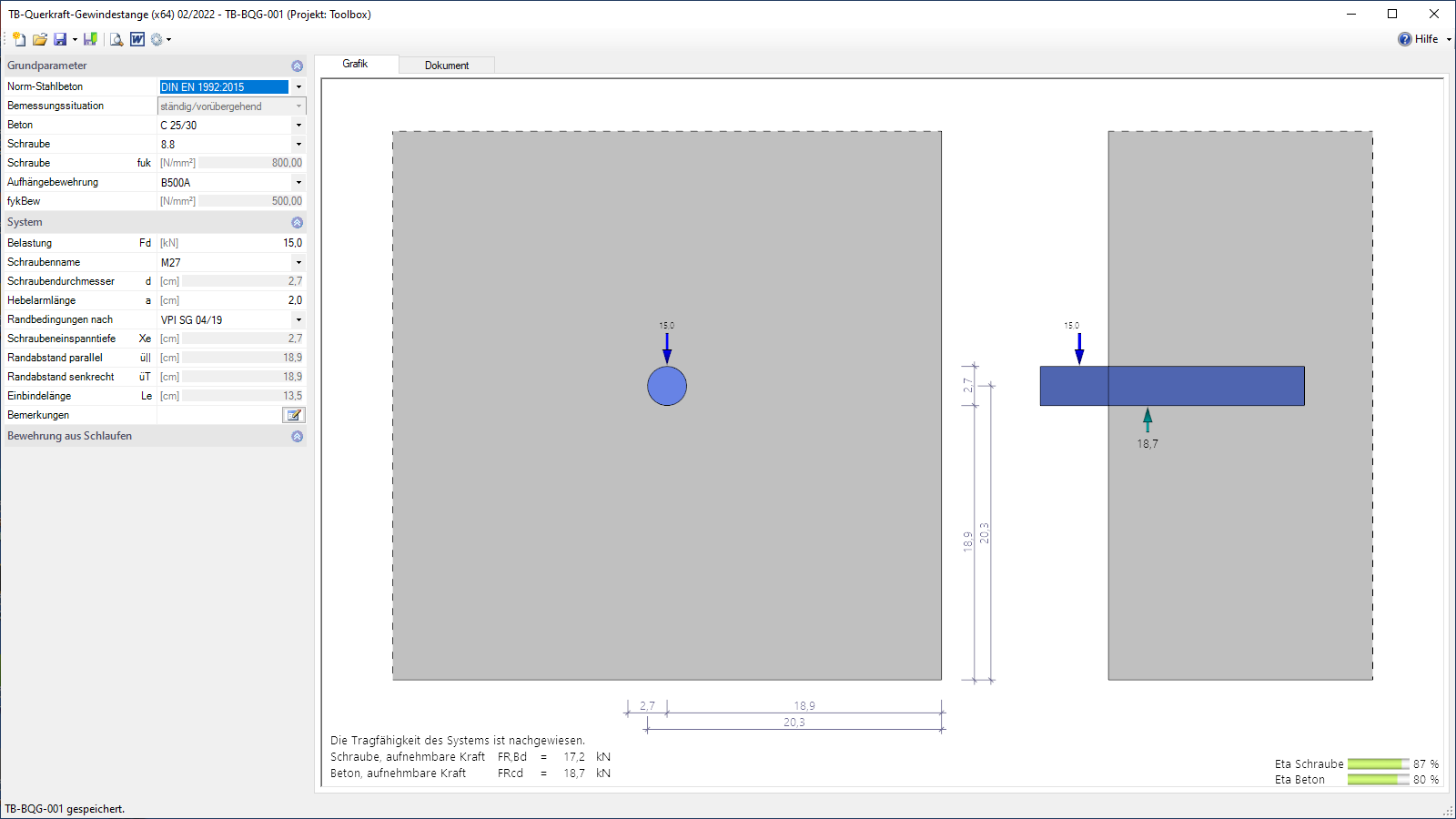This screenshot has height=819, width=1456.
Task: Collapse the Grundparameter section
Action: [297, 66]
